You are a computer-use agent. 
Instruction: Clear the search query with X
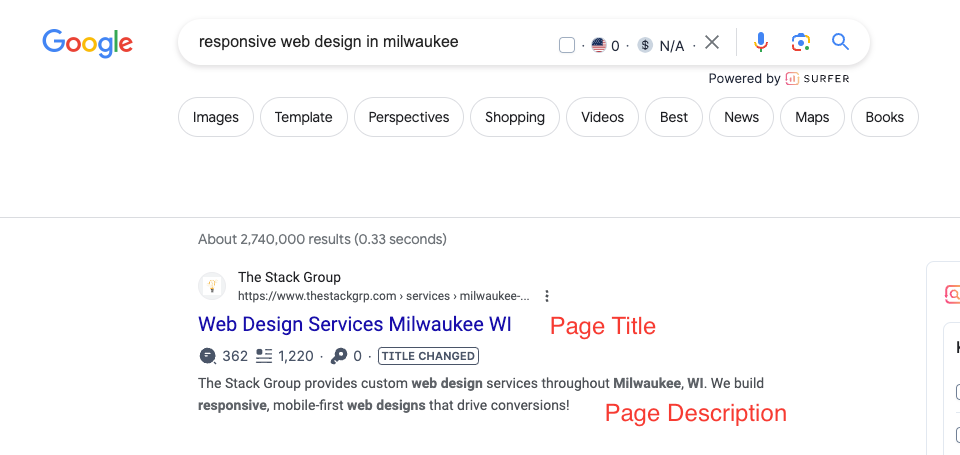pos(711,42)
